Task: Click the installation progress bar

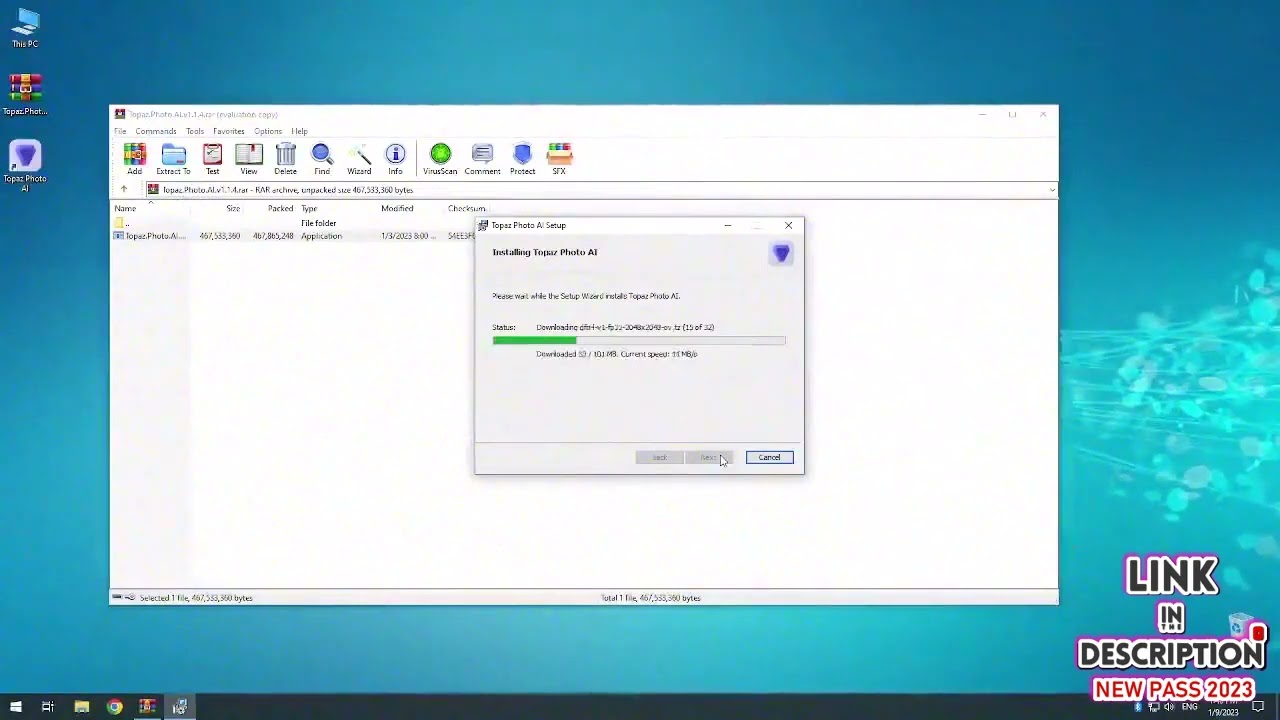Action: tap(639, 341)
